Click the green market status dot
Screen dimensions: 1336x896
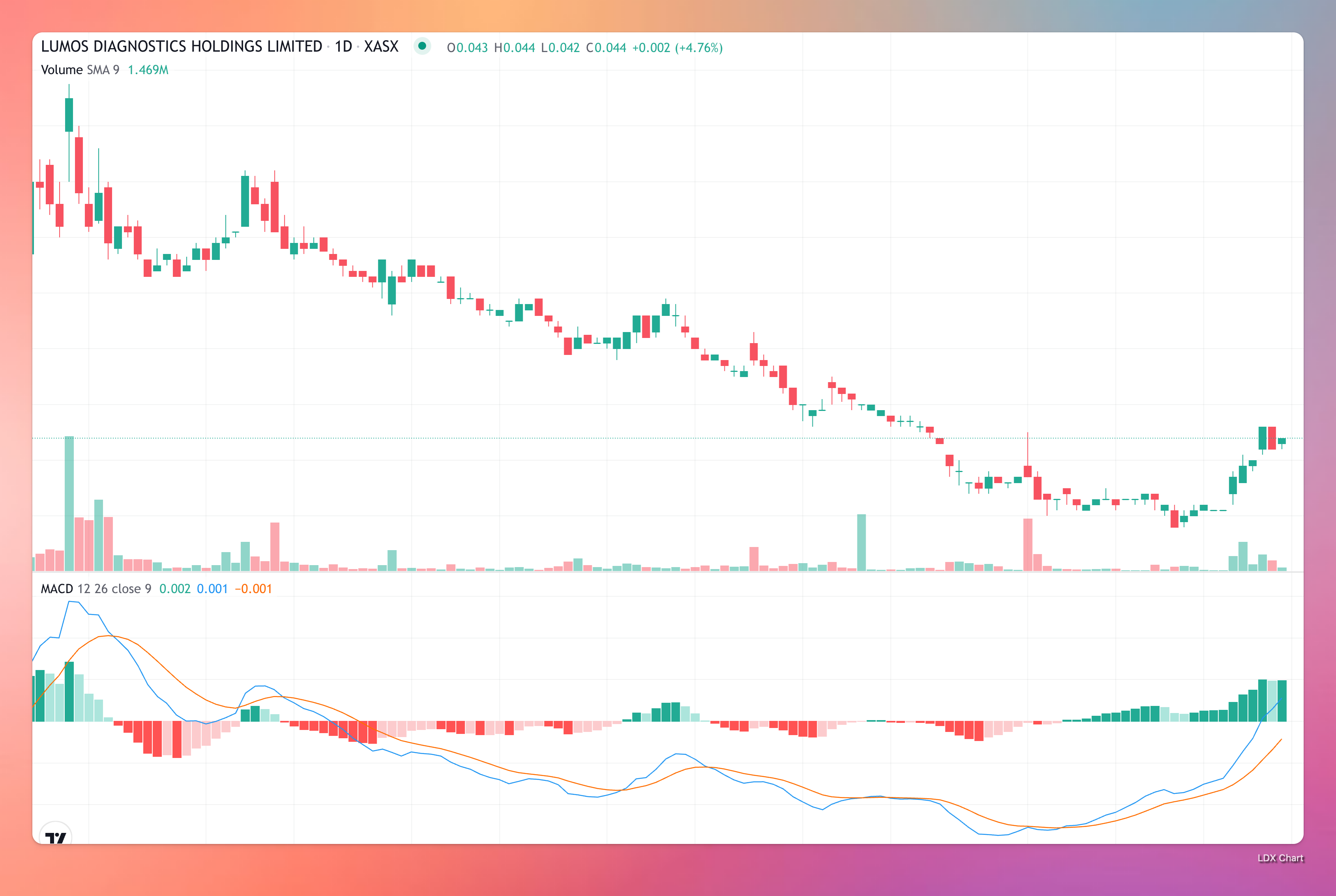[x=422, y=46]
